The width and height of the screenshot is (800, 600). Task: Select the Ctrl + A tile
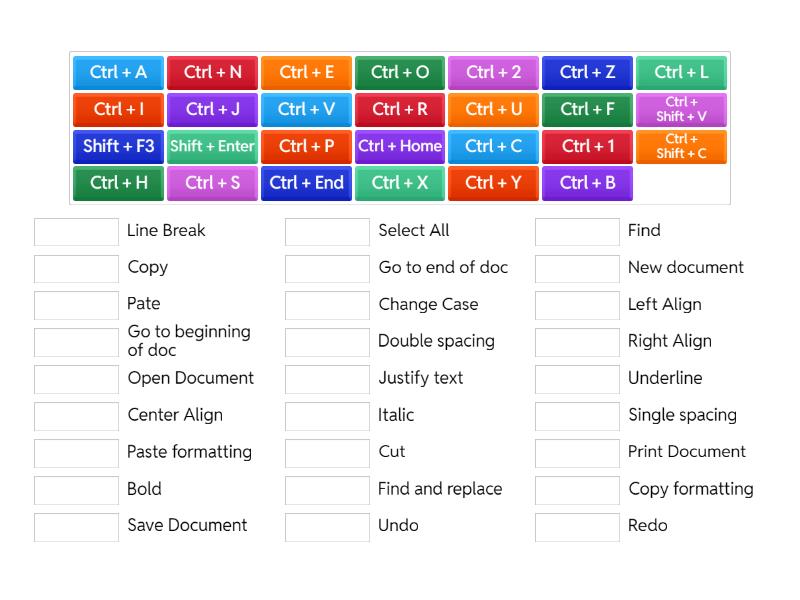point(118,73)
